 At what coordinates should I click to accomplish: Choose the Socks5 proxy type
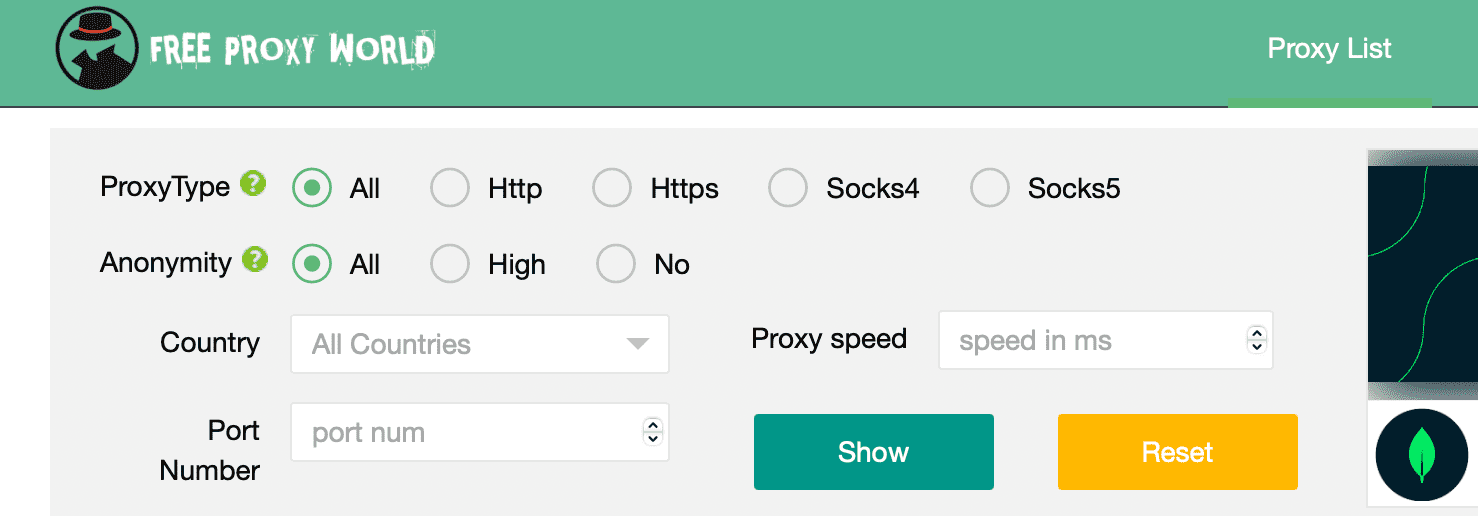[x=990, y=188]
